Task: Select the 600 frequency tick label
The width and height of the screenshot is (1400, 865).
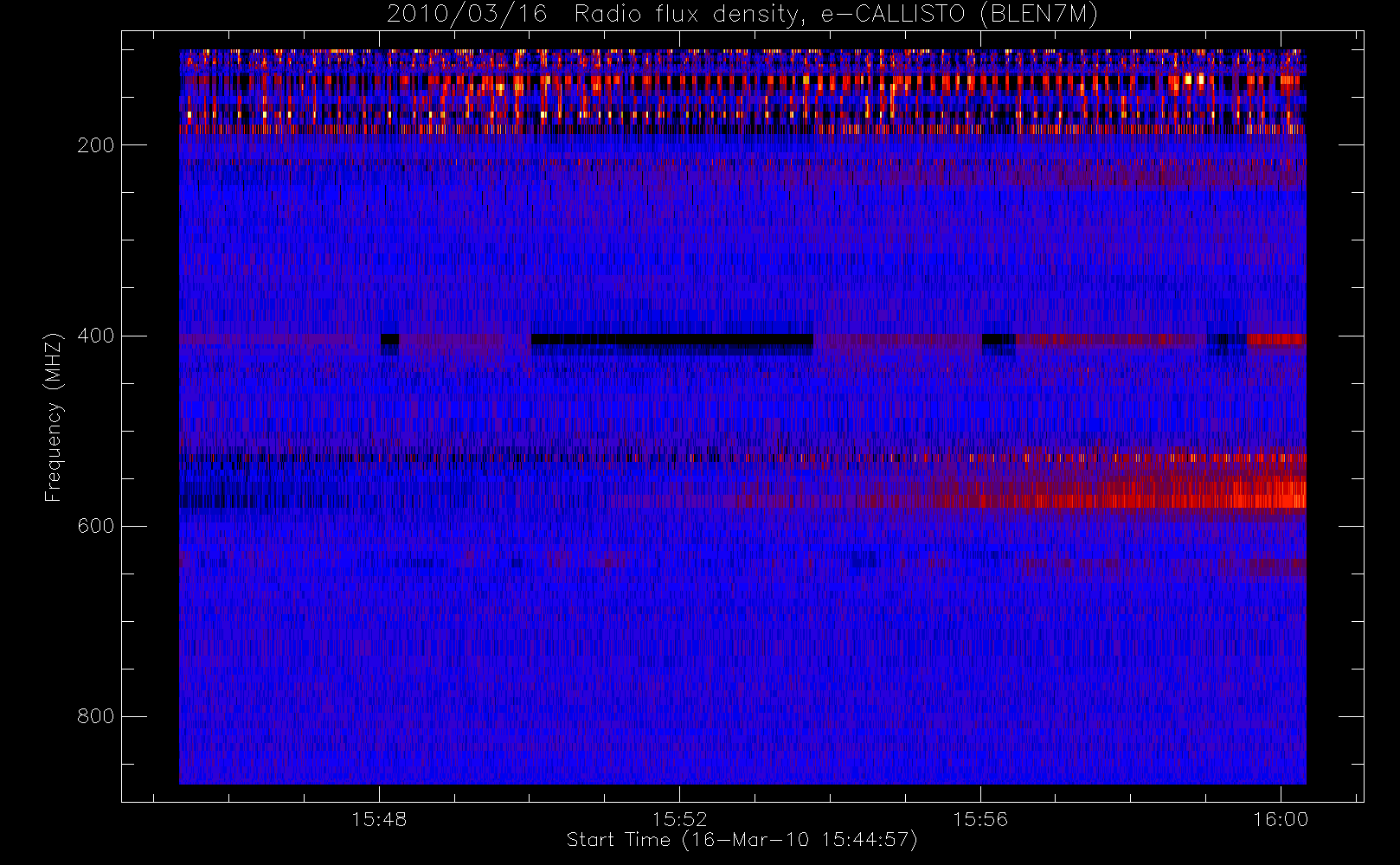Action: pyautogui.click(x=95, y=526)
